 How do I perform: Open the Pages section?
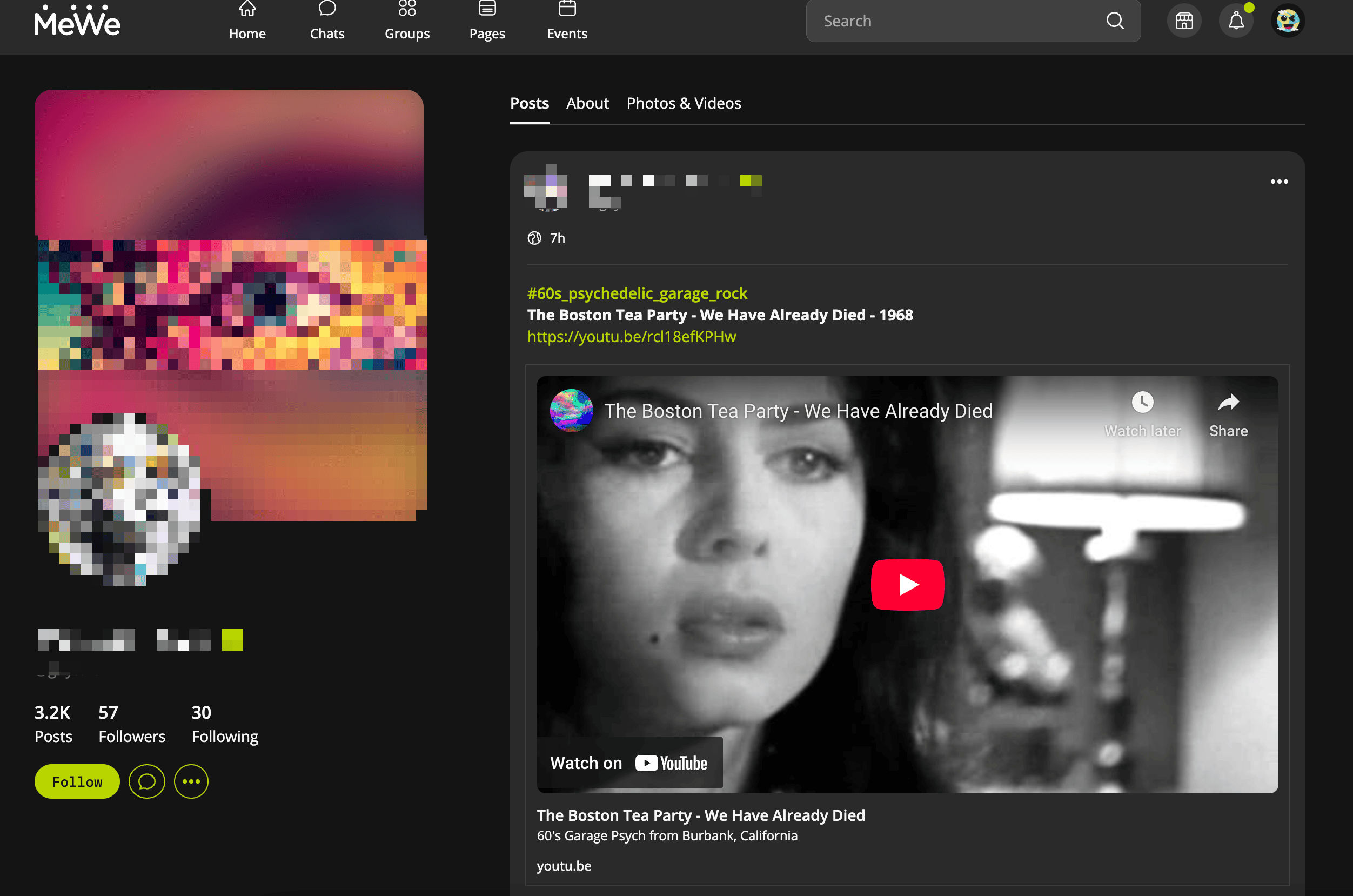click(x=487, y=21)
